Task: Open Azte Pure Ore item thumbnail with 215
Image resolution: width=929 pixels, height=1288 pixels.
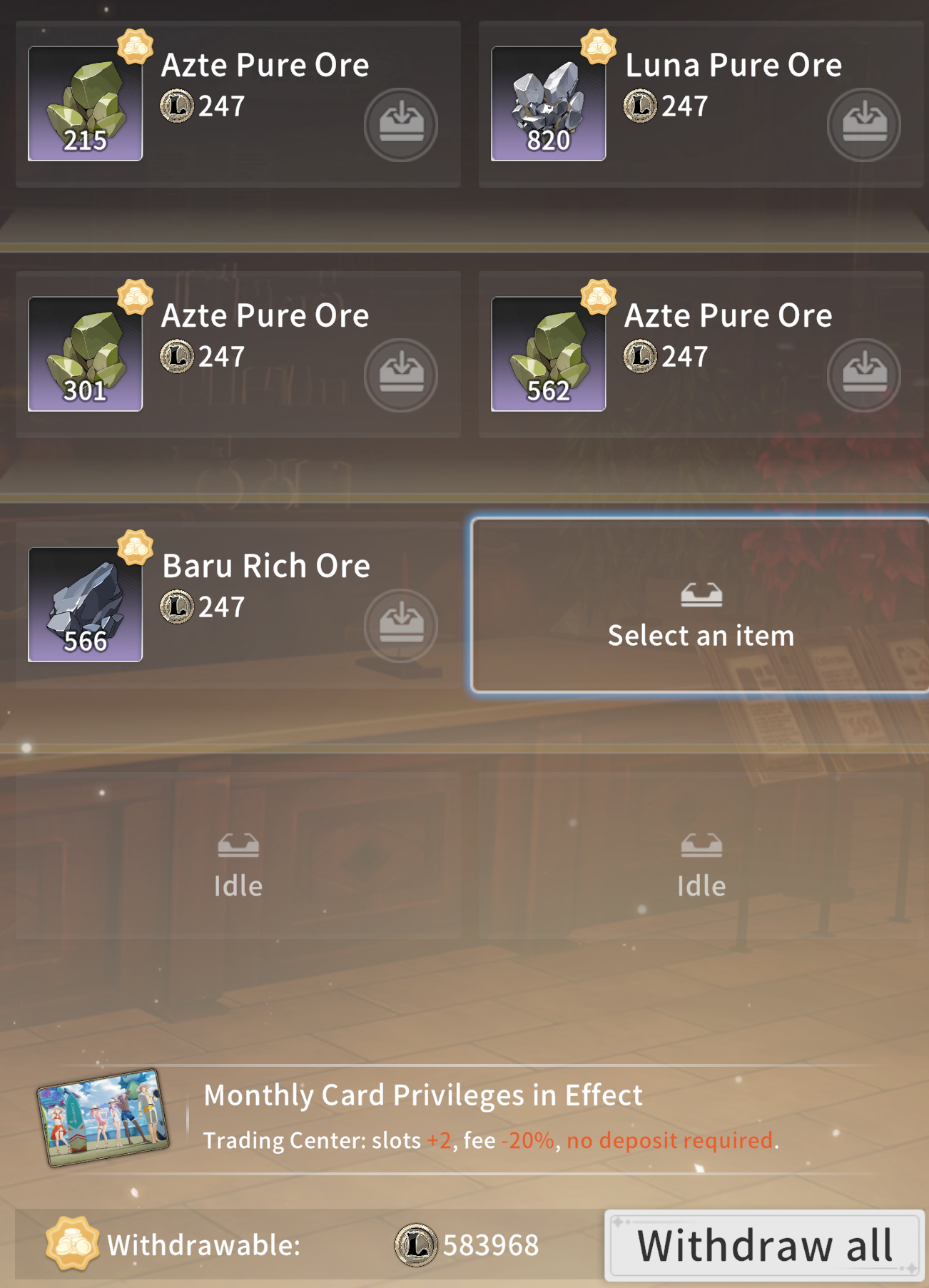Action: pos(85,103)
